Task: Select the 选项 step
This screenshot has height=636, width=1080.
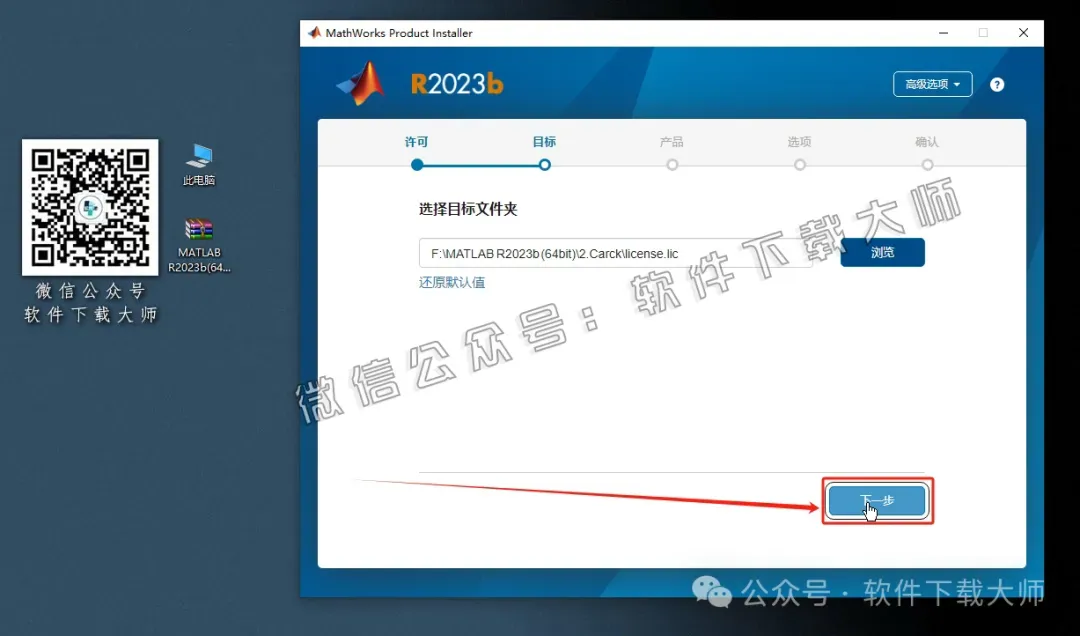Action: (x=799, y=153)
